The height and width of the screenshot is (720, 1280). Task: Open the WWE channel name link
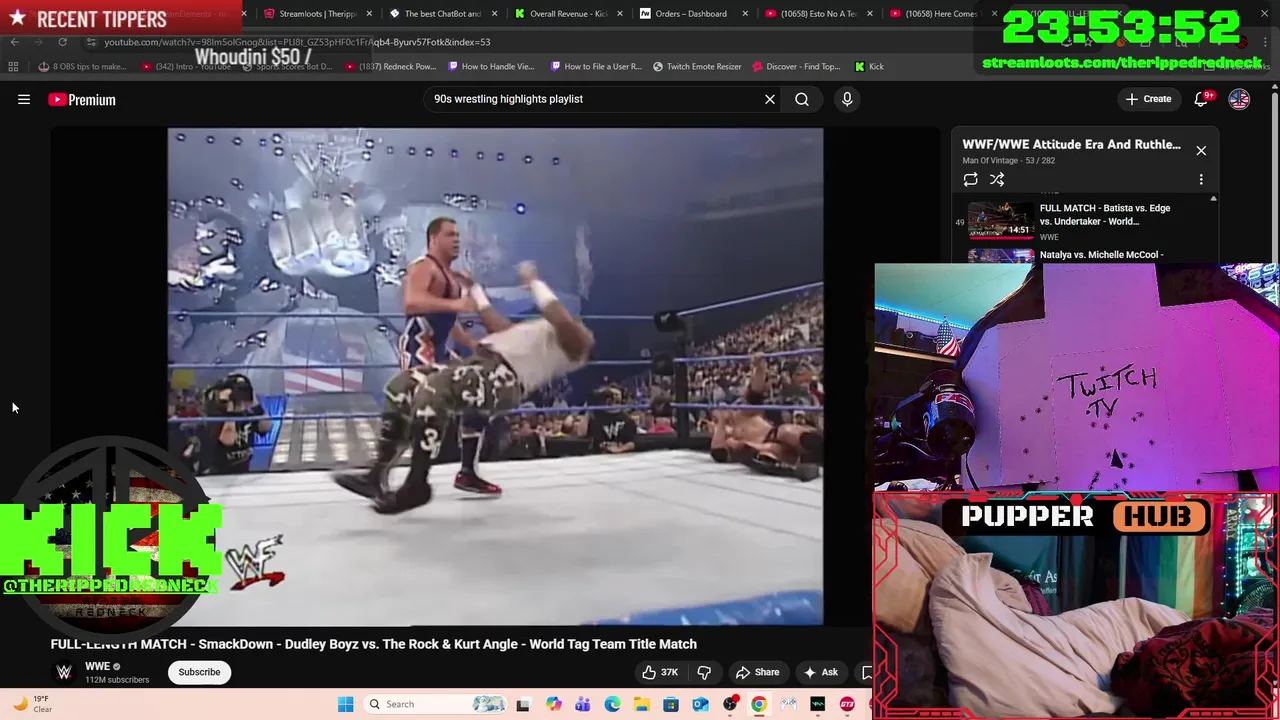pyautogui.click(x=97, y=666)
